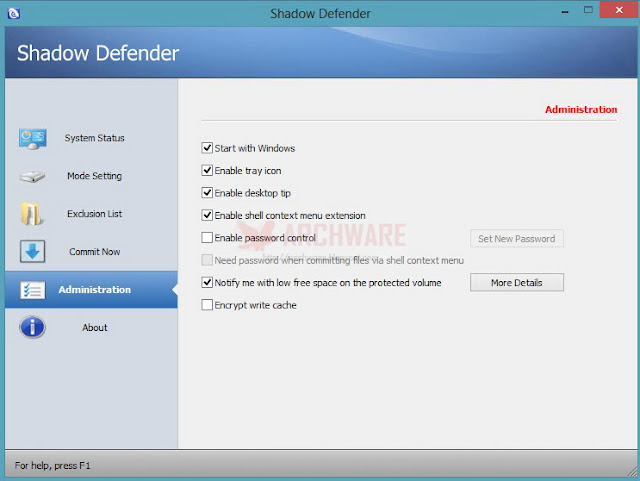This screenshot has width=640, height=481.
Task: Click the 'For help, press F1' status text
Action: point(53,465)
